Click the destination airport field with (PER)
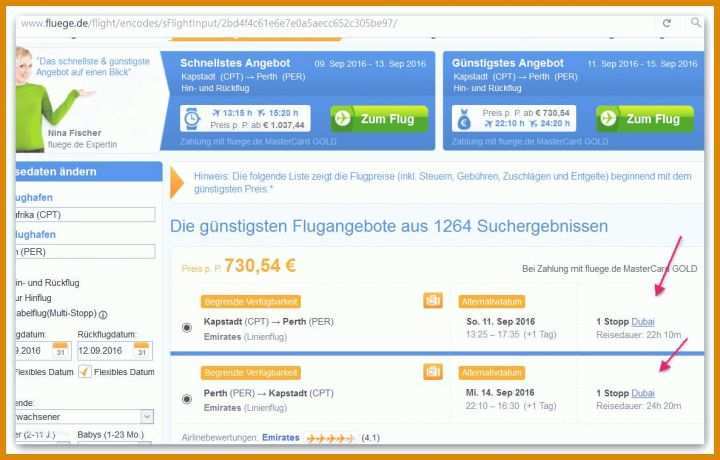The width and height of the screenshot is (720, 460). pos(85,252)
